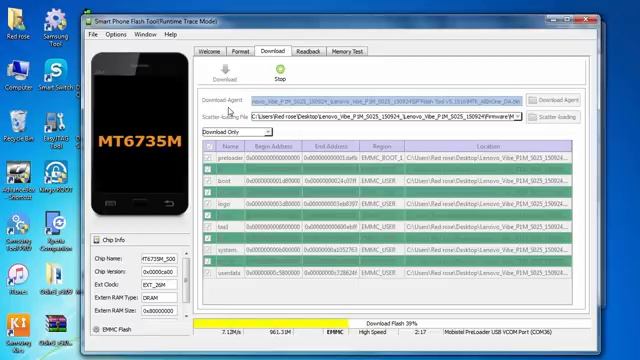This screenshot has width=640, height=360.
Task: Click the green Stop icon
Action: [280, 69]
